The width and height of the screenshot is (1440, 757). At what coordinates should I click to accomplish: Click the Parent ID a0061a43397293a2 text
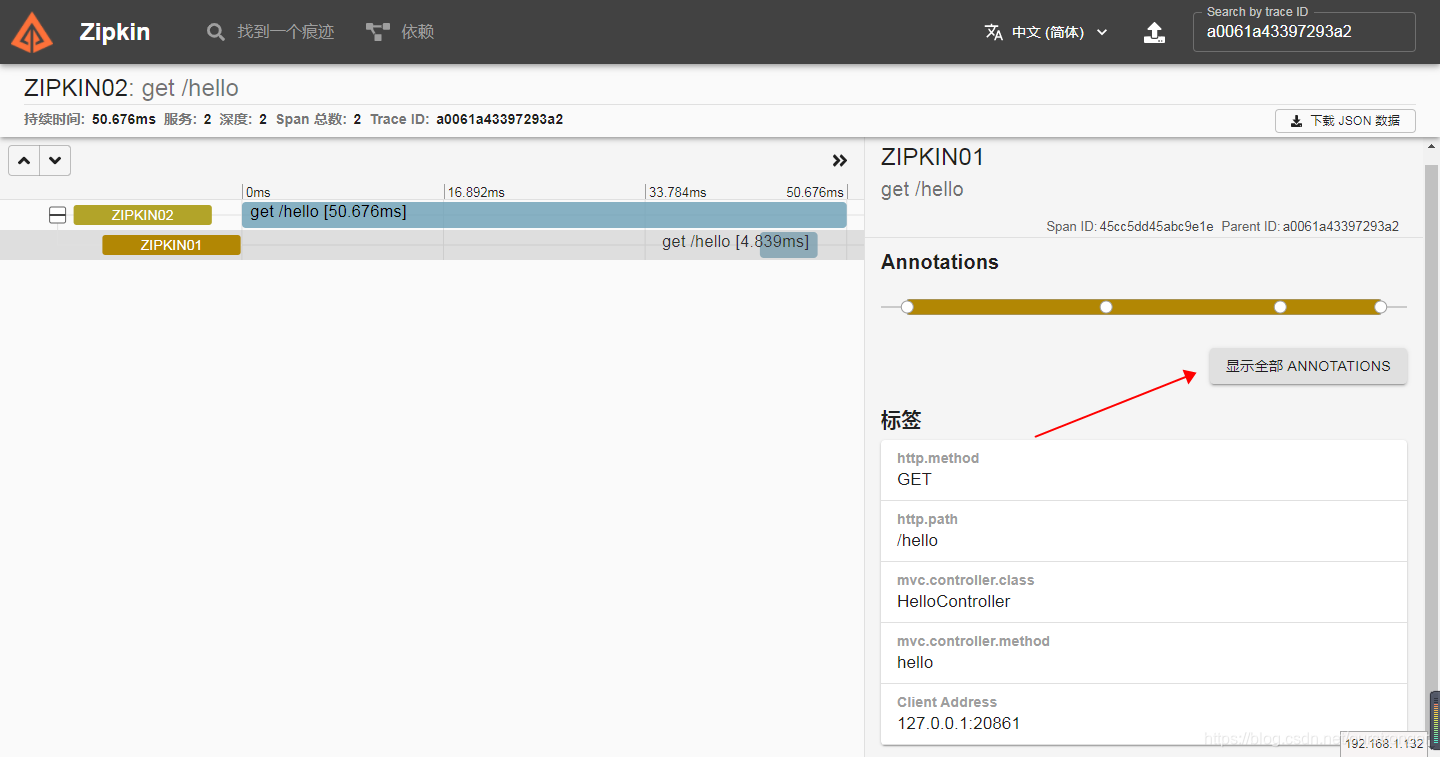pyautogui.click(x=1310, y=227)
